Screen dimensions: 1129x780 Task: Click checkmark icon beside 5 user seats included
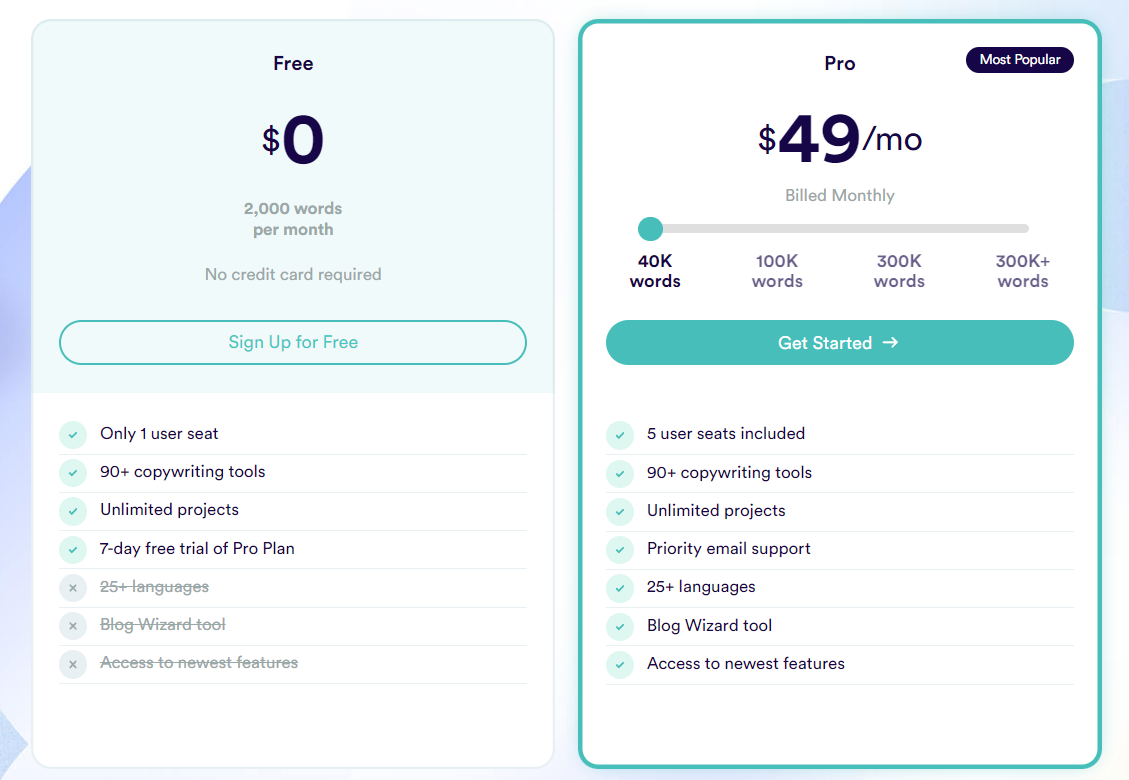coord(620,435)
